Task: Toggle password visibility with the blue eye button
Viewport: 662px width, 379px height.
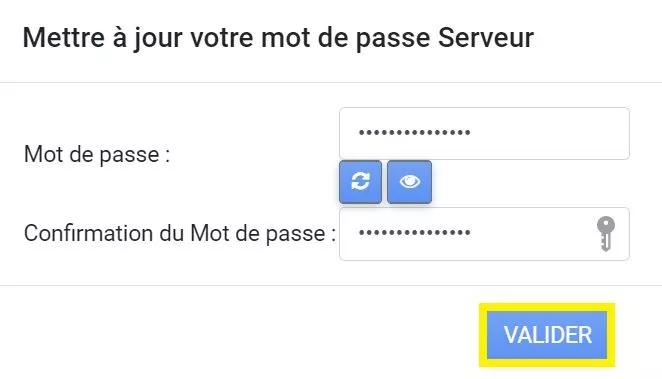Action: tap(409, 182)
